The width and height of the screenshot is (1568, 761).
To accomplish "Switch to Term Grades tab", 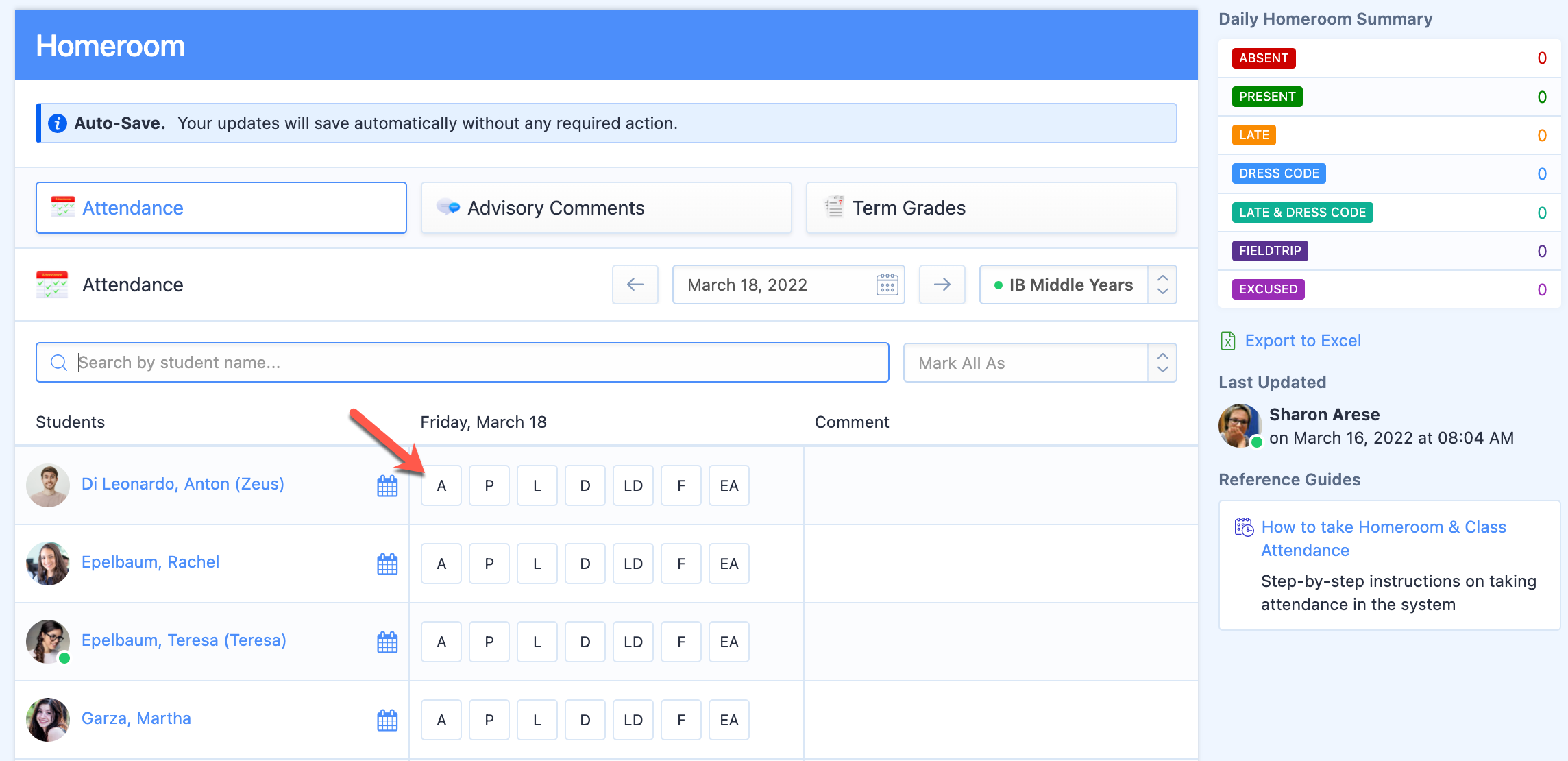I will pyautogui.click(x=991, y=208).
